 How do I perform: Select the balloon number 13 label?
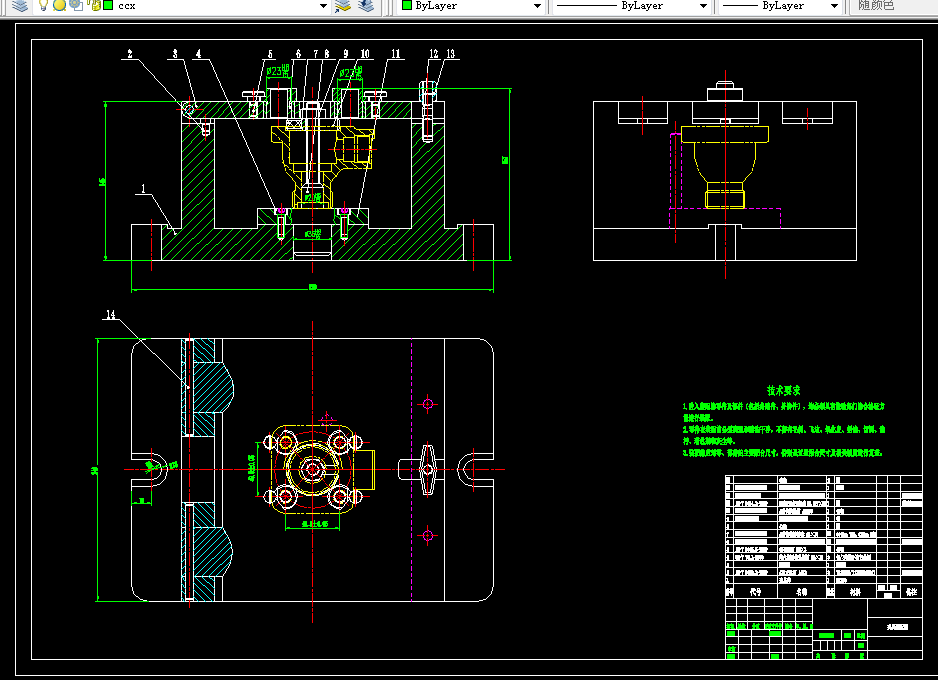[450, 54]
